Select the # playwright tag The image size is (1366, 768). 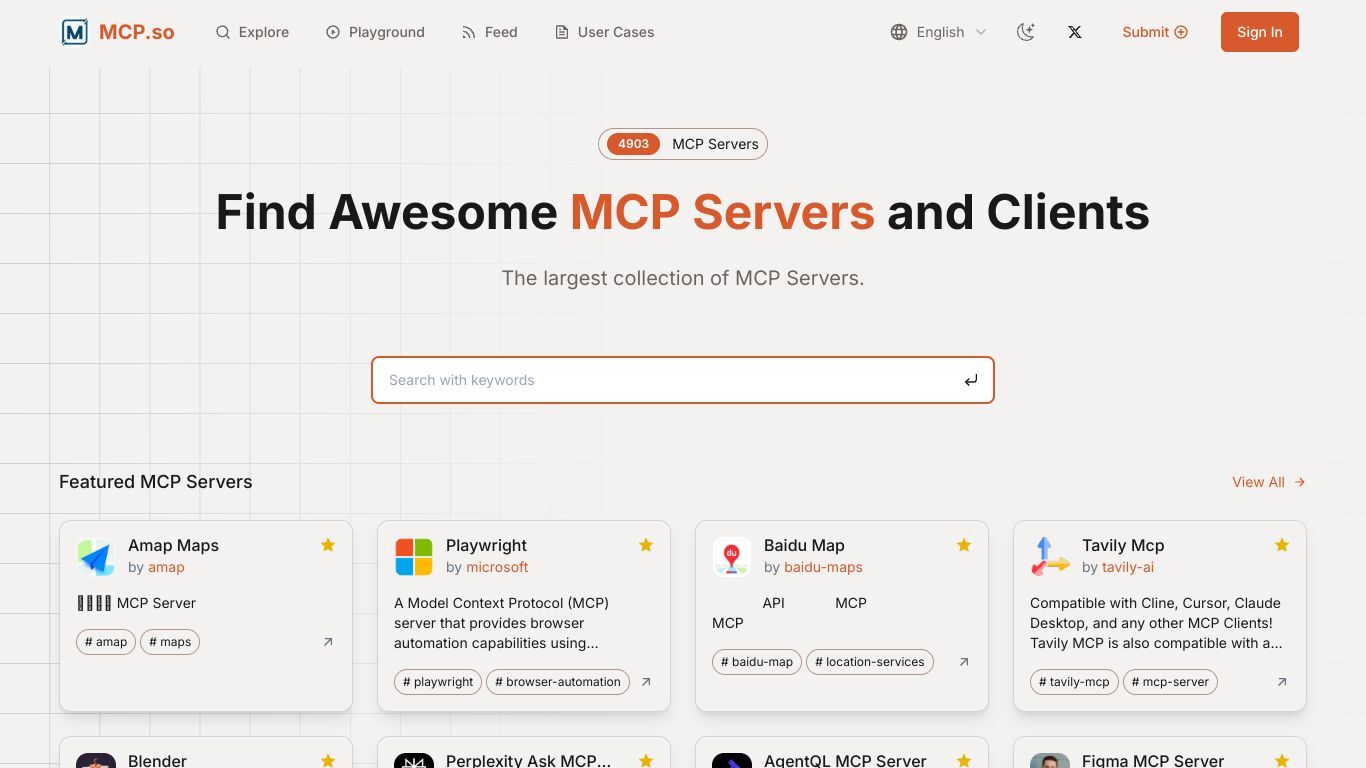click(x=438, y=682)
